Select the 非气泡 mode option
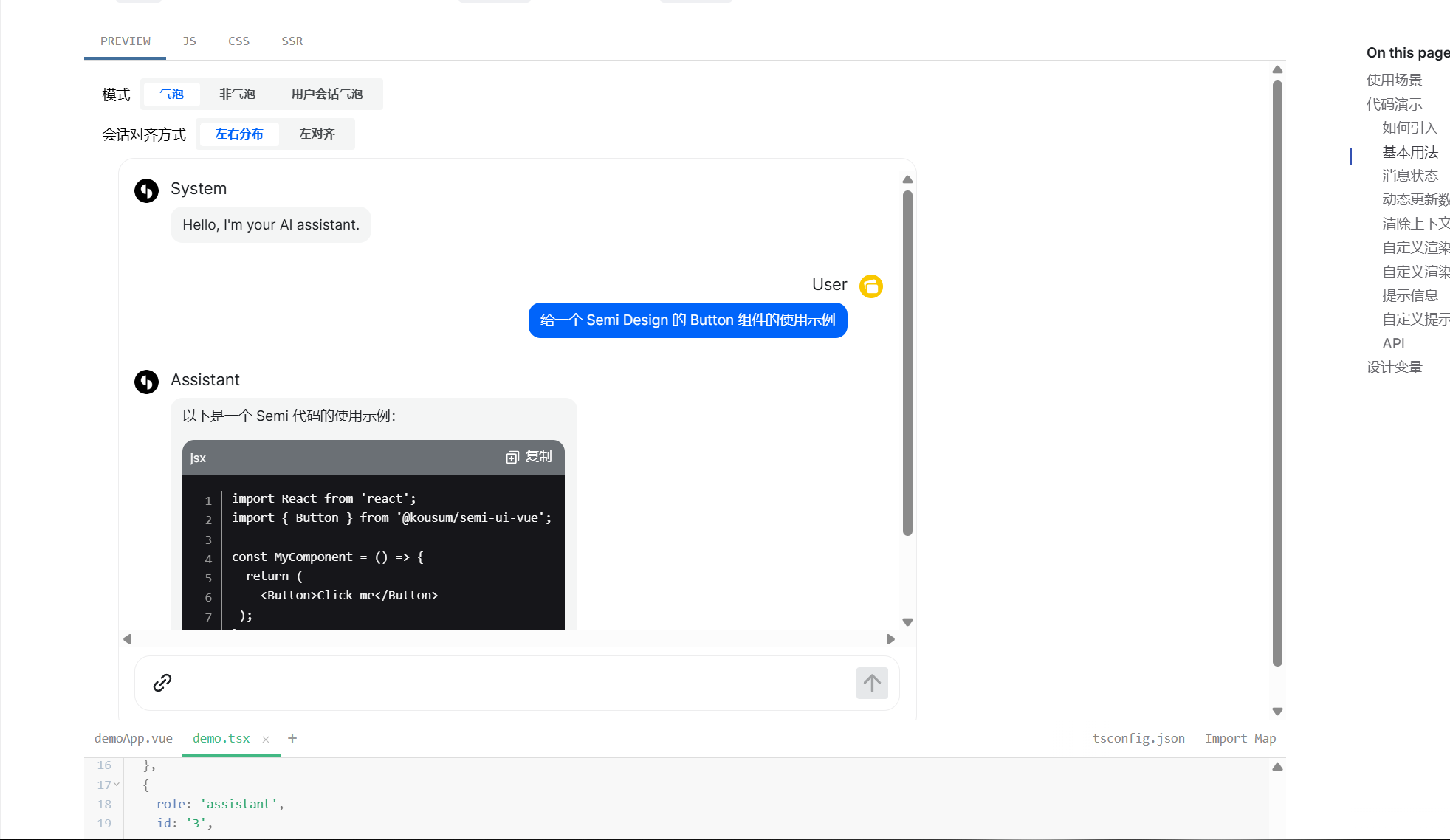 coord(237,94)
